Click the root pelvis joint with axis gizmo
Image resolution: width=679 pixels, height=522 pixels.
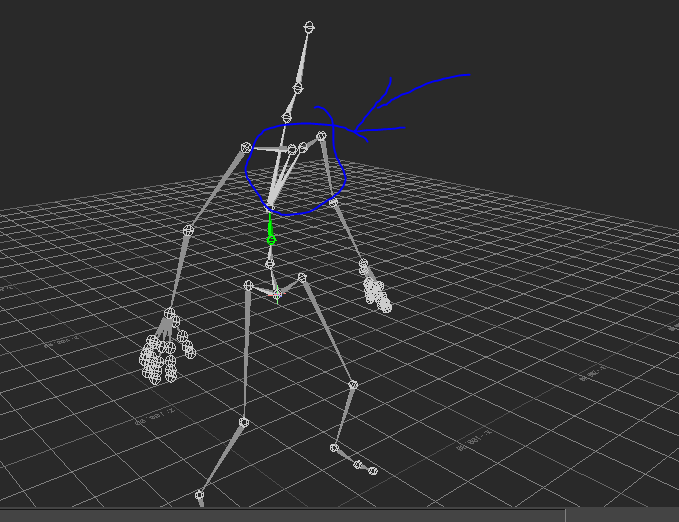[277, 295]
